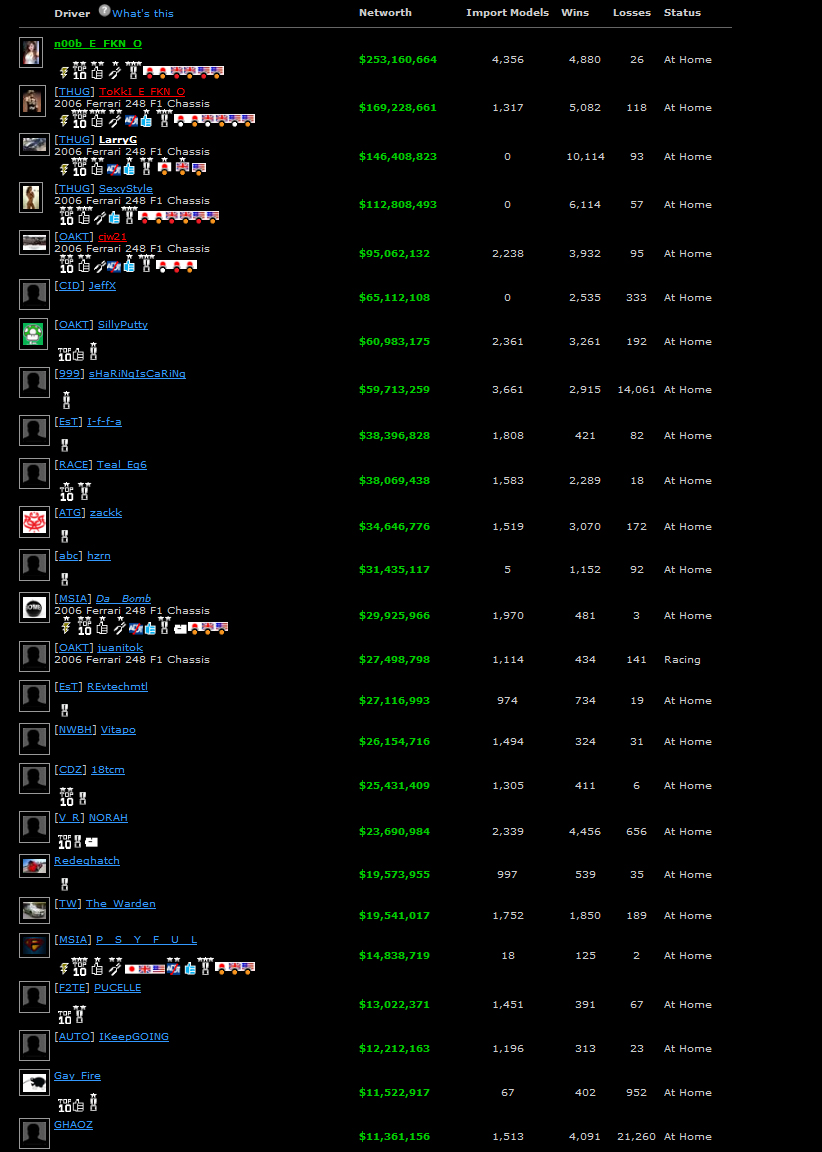Click the Top 10 badge under SillyPutty
822x1152 pixels.
click(65, 353)
